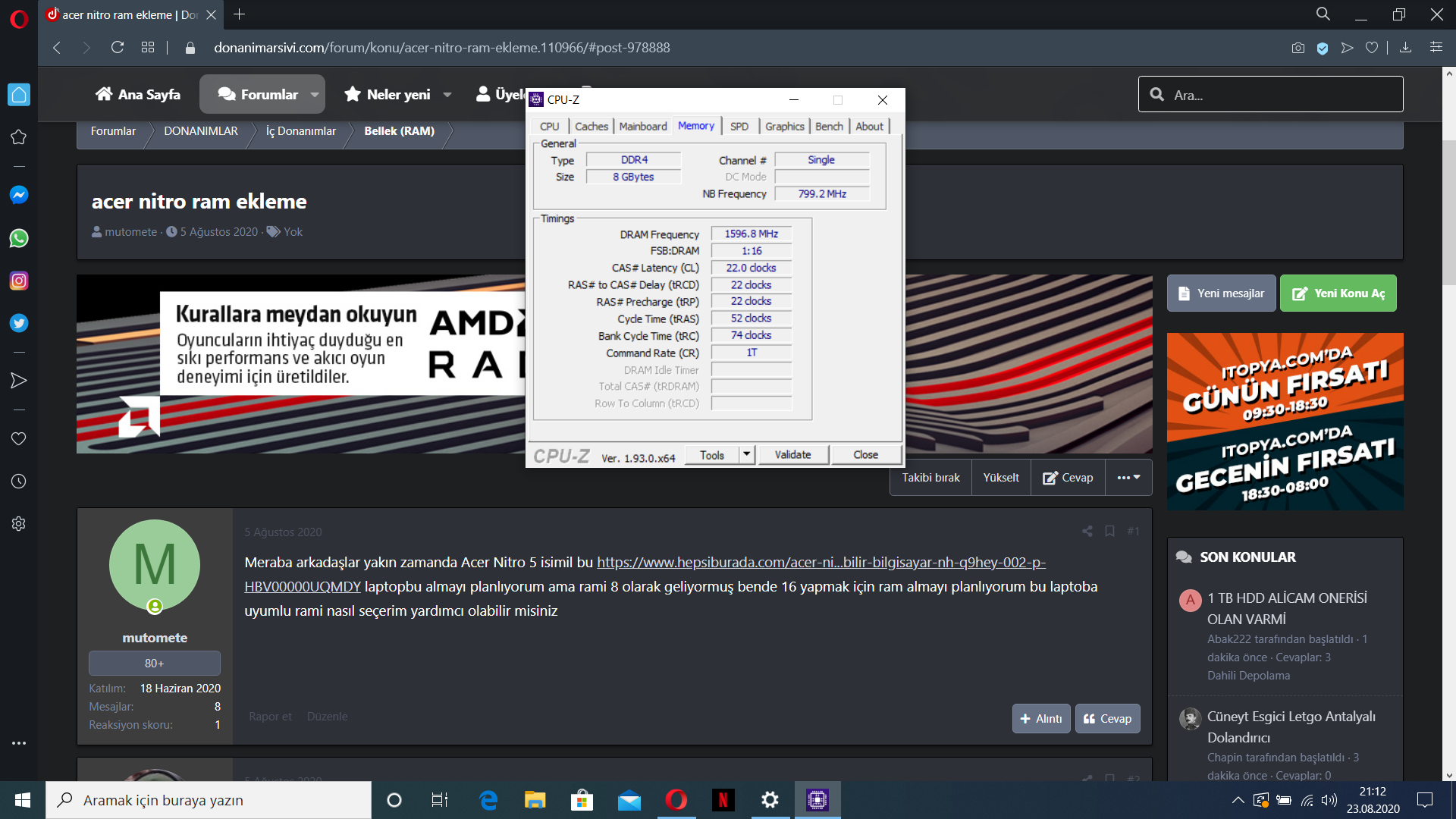
Task: Open Microsoft Edge from taskbar
Action: point(488,800)
